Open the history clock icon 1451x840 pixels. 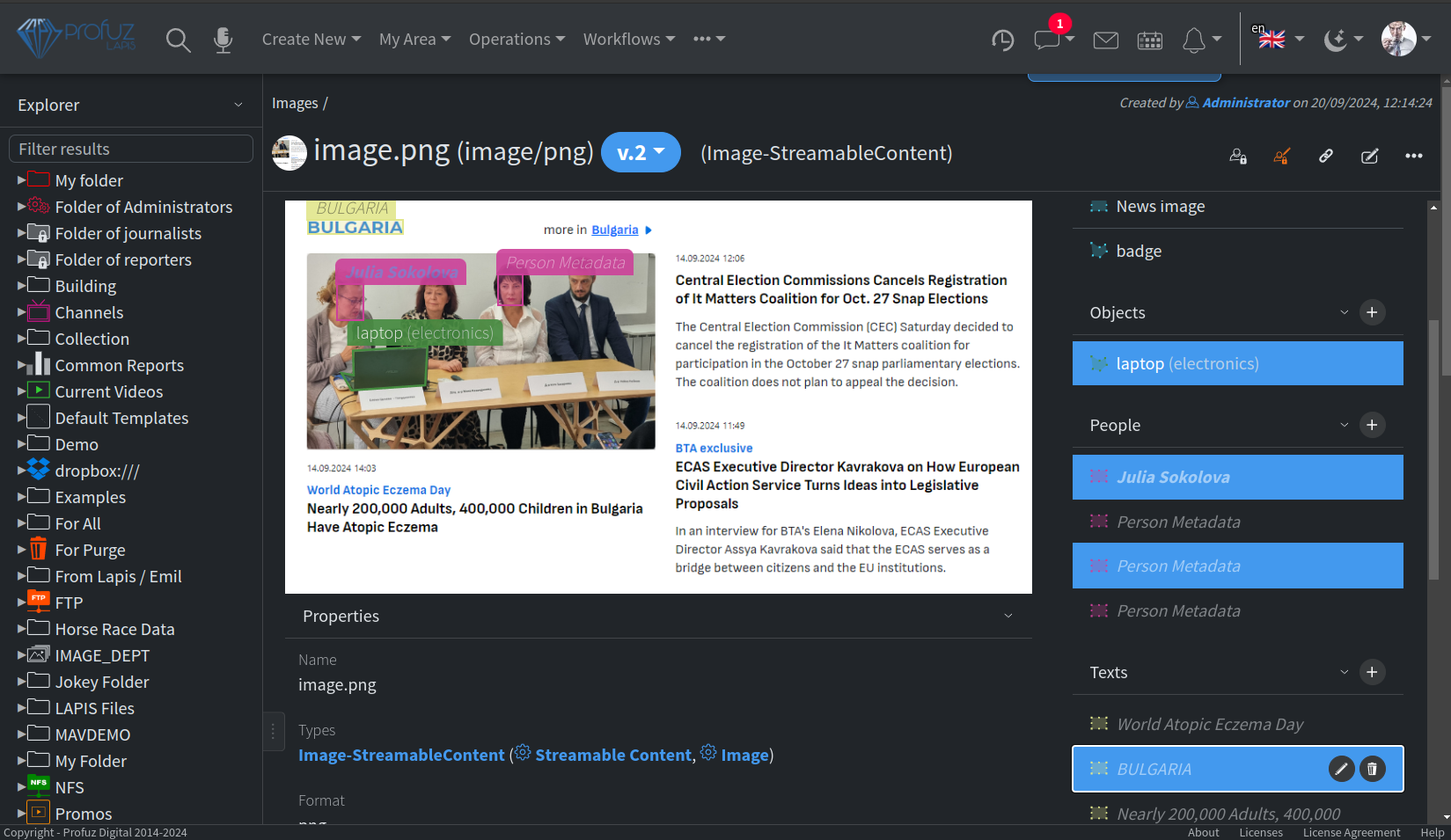[x=1002, y=40]
